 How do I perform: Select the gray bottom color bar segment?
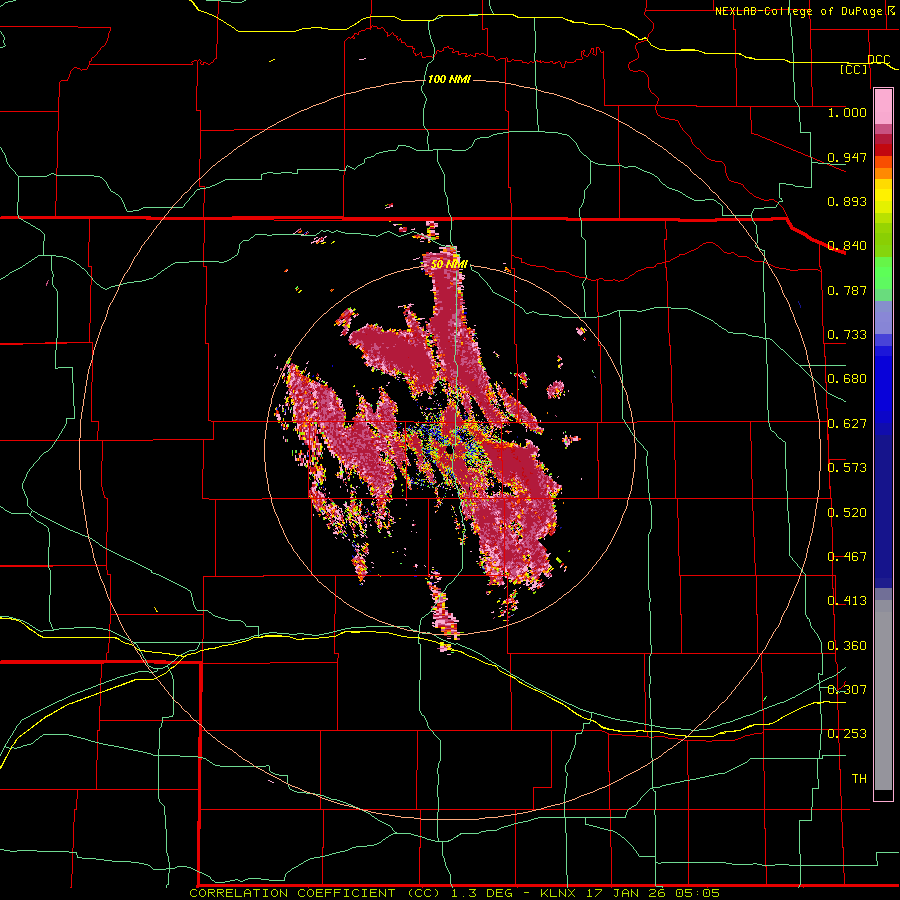coord(883,695)
